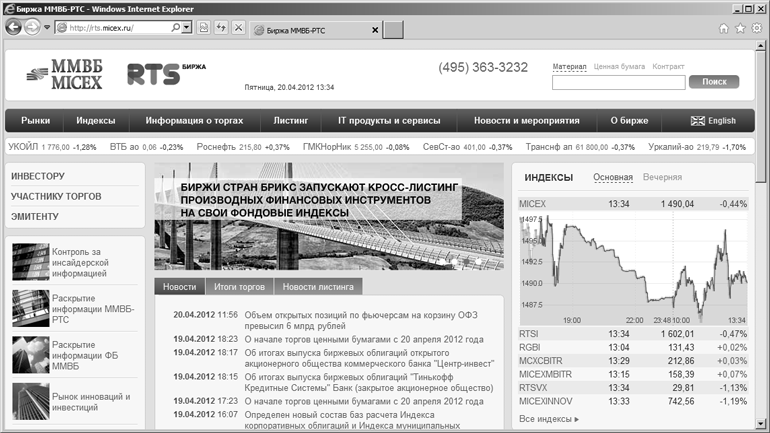The width and height of the screenshot is (770, 433).
Task: Open the browser Tools gear icon
Action: pyautogui.click(x=758, y=28)
